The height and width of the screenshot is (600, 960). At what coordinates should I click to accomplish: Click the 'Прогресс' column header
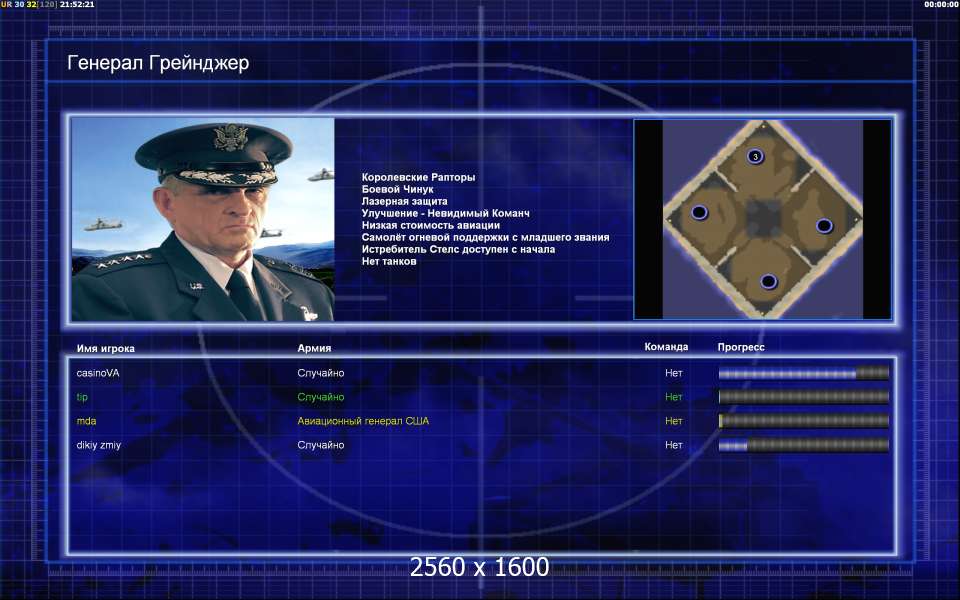(741, 347)
